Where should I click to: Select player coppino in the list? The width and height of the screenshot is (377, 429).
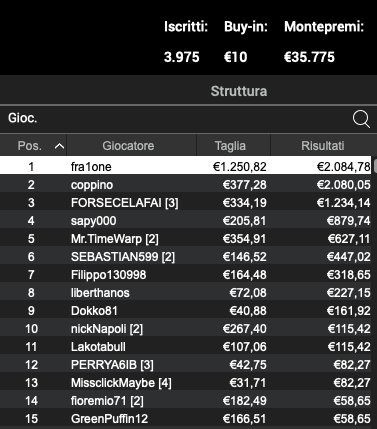coord(186,185)
